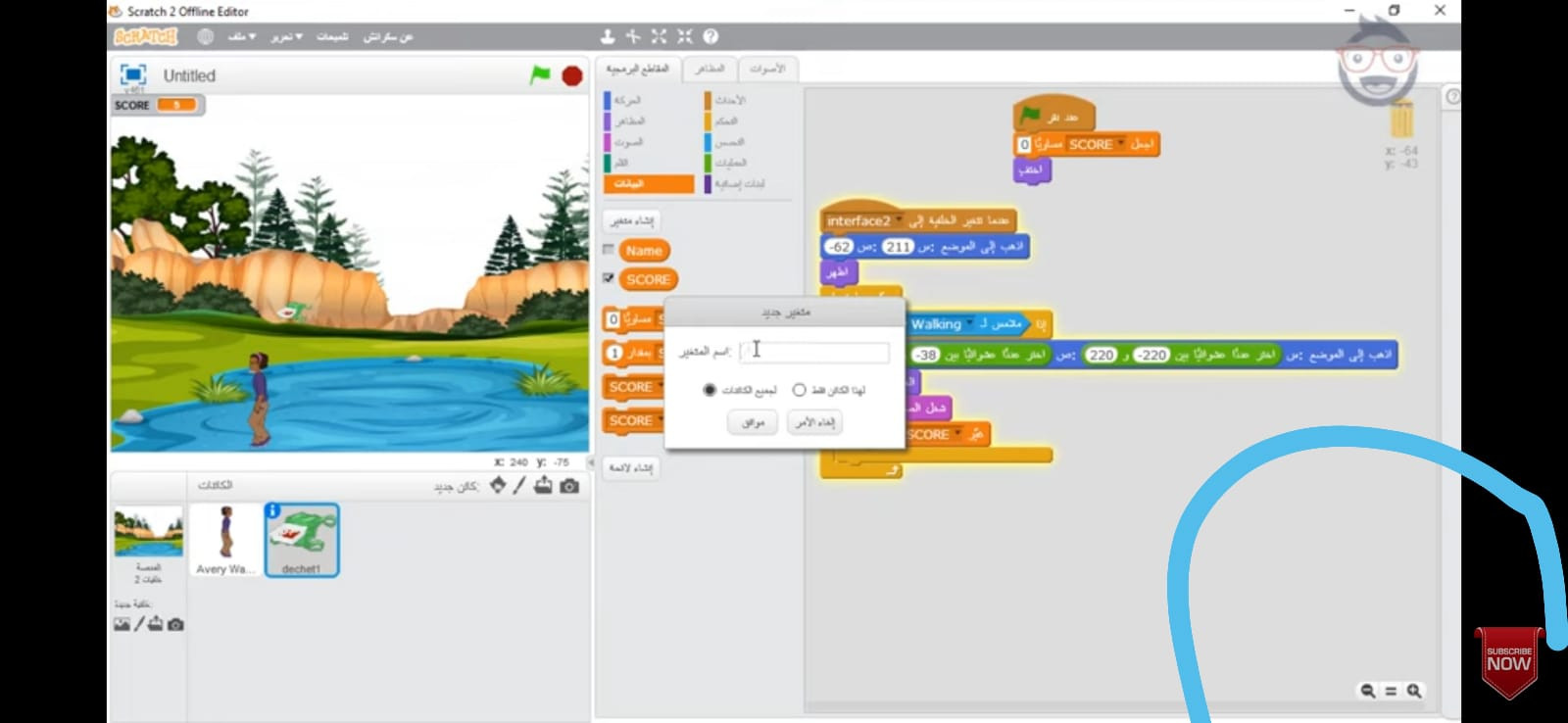Viewport: 1568px width, 723px height.
Task: Open block help question mark tool
Action: 710,36
